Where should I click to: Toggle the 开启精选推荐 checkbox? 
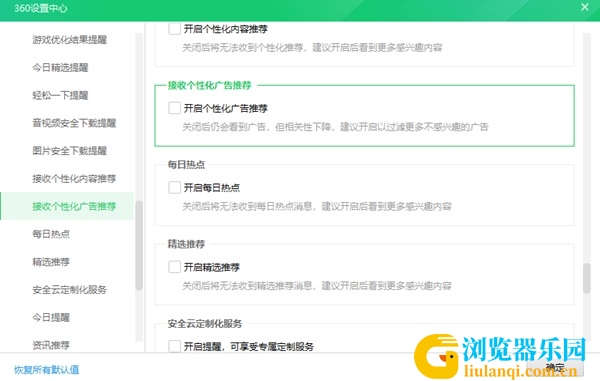[174, 267]
